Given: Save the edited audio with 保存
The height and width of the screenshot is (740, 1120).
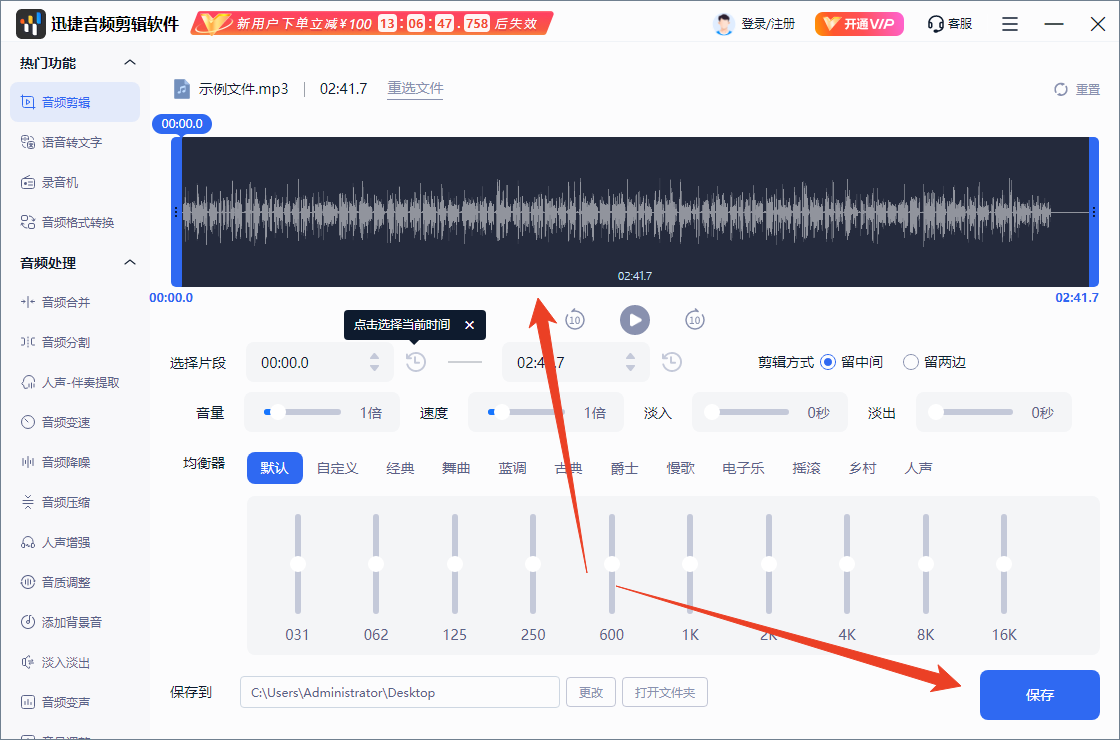Looking at the screenshot, I should [x=1039, y=694].
